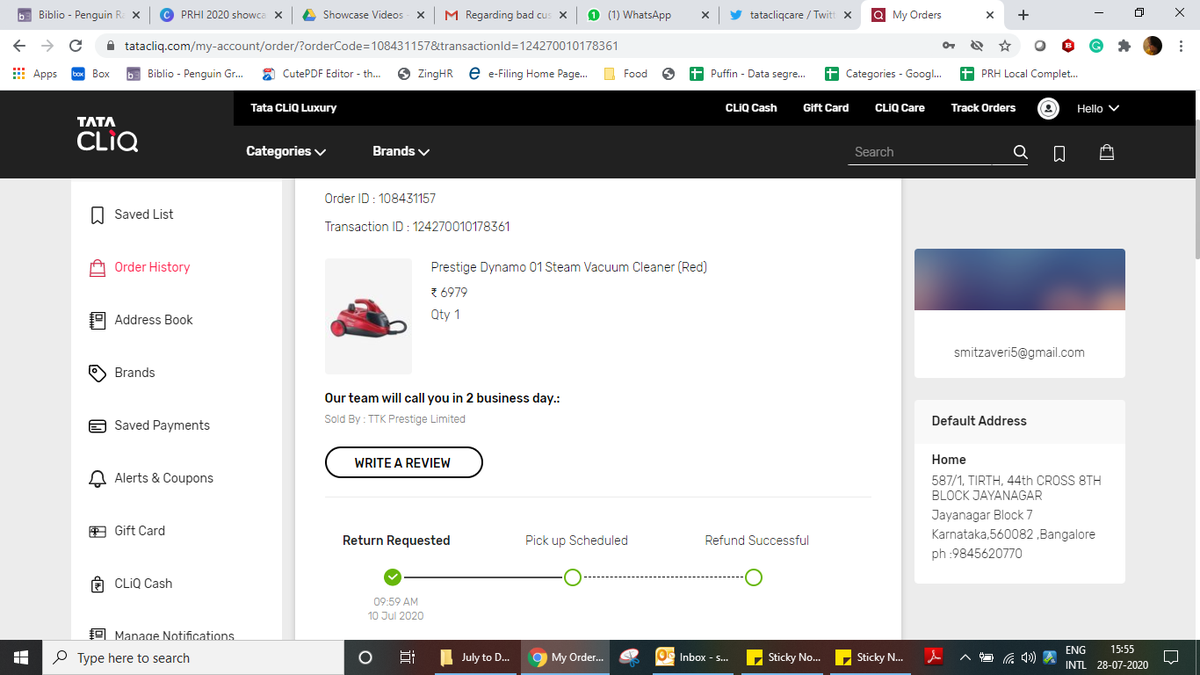Open the Adobe Acrobat taskbar icon
Viewport: 1200px width, 675px height.
point(932,658)
